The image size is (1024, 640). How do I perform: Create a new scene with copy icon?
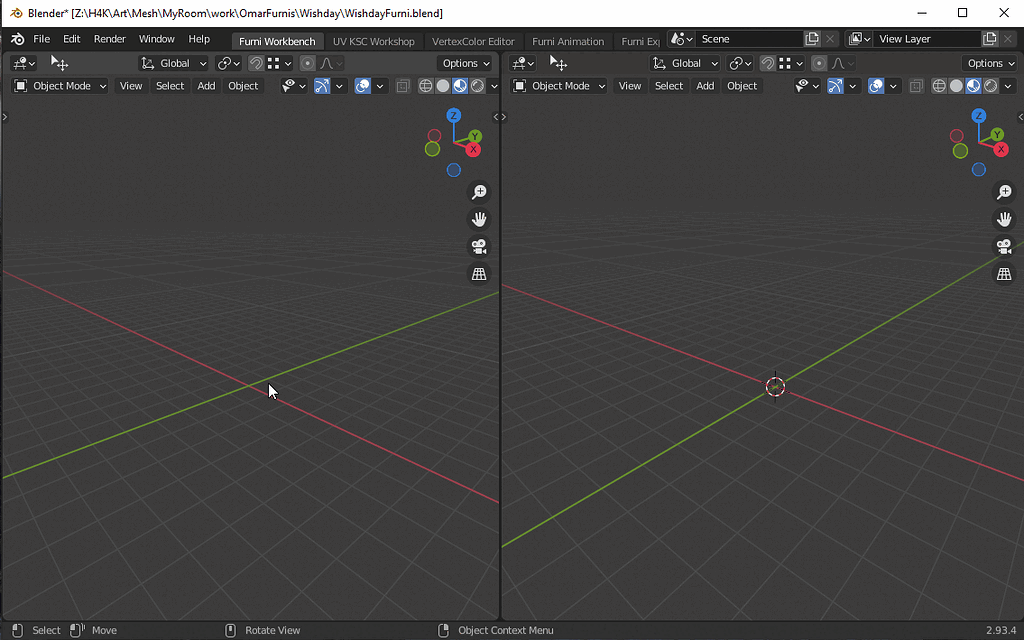point(812,39)
